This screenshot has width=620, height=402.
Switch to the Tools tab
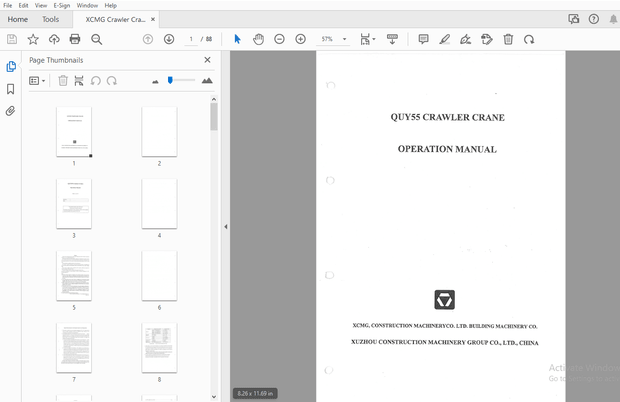click(51, 19)
